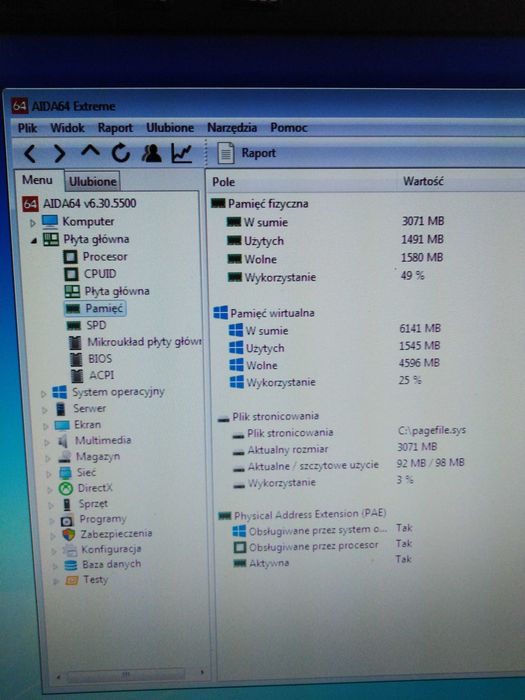525x700 pixels.
Task: Select the Konfiguracja tree item
Action: (x=111, y=549)
